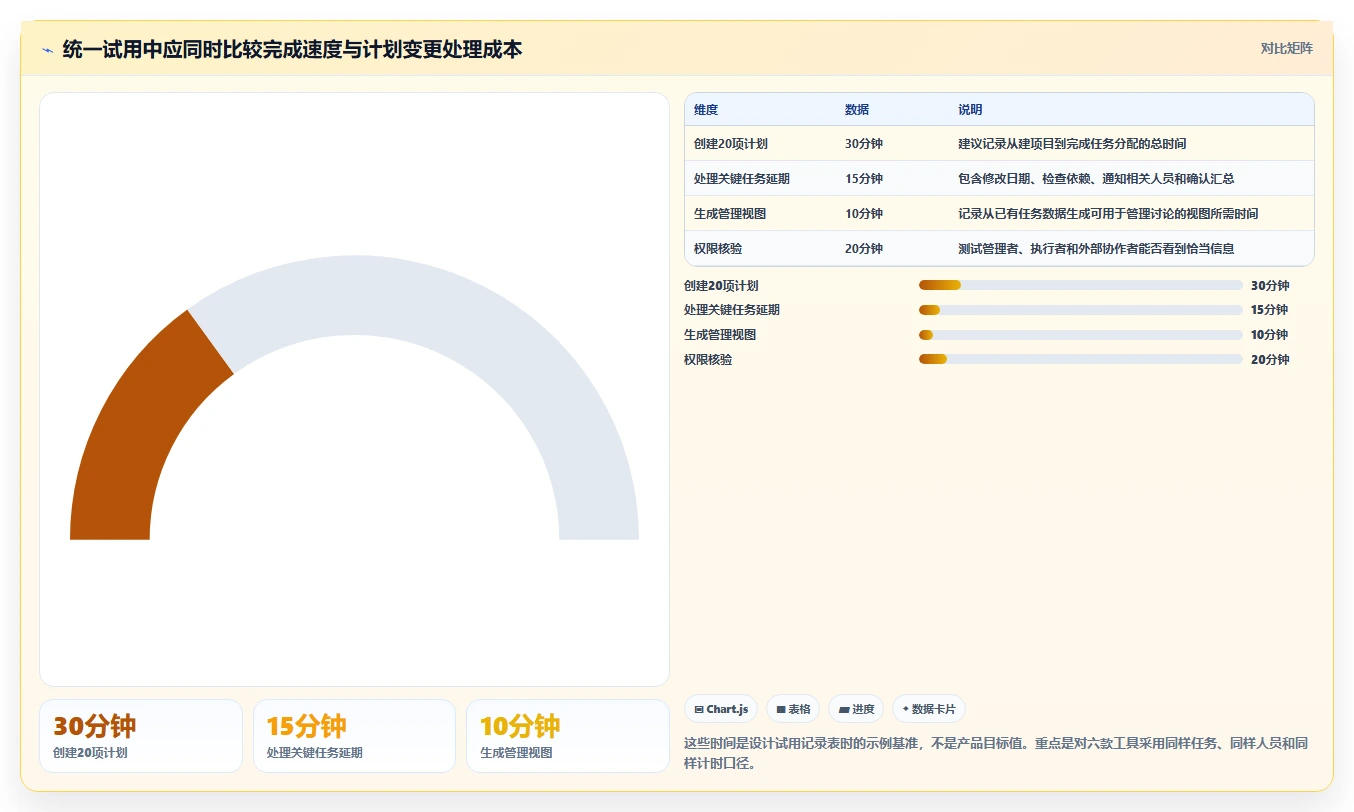Click the 说明 column header

coord(970,110)
